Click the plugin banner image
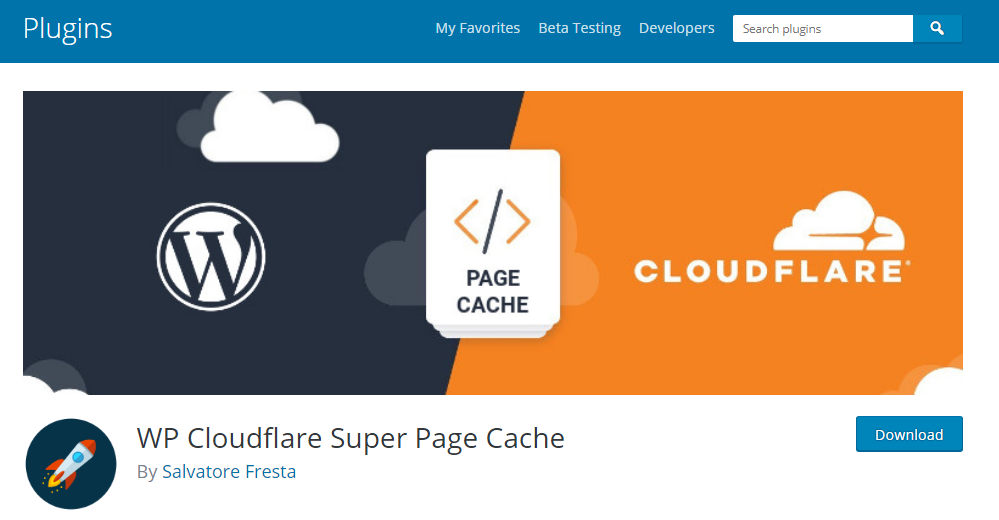The width and height of the screenshot is (999, 520). pos(492,243)
